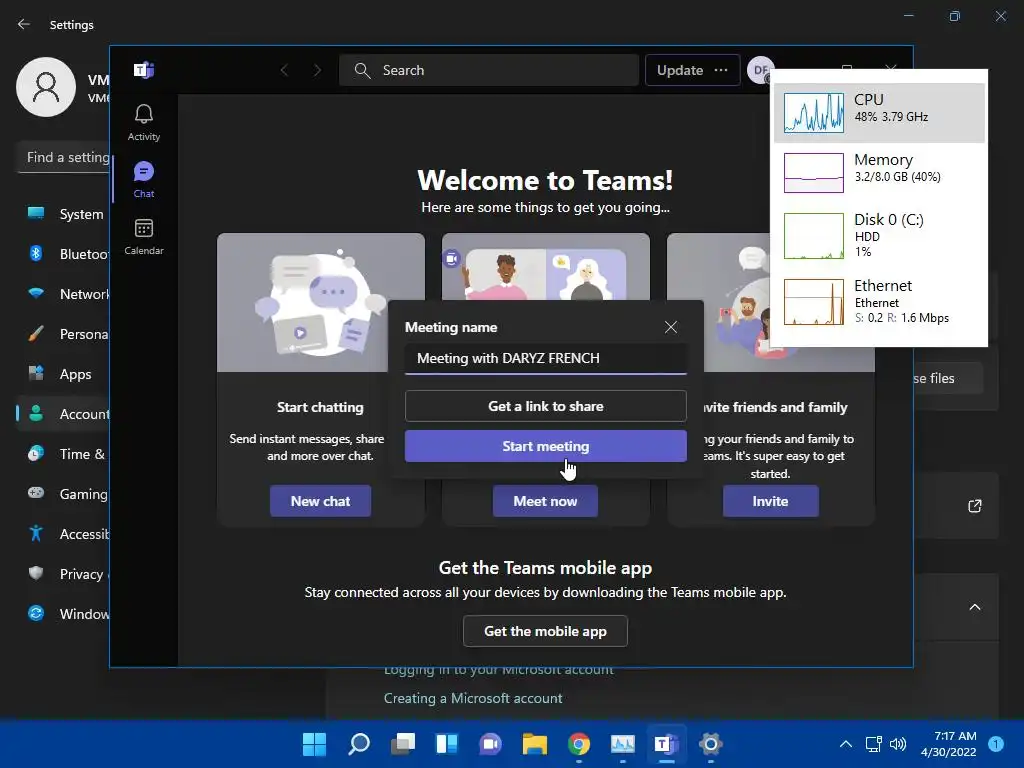
Task: Open Google Chrome from the taskbar
Action: (x=579, y=744)
